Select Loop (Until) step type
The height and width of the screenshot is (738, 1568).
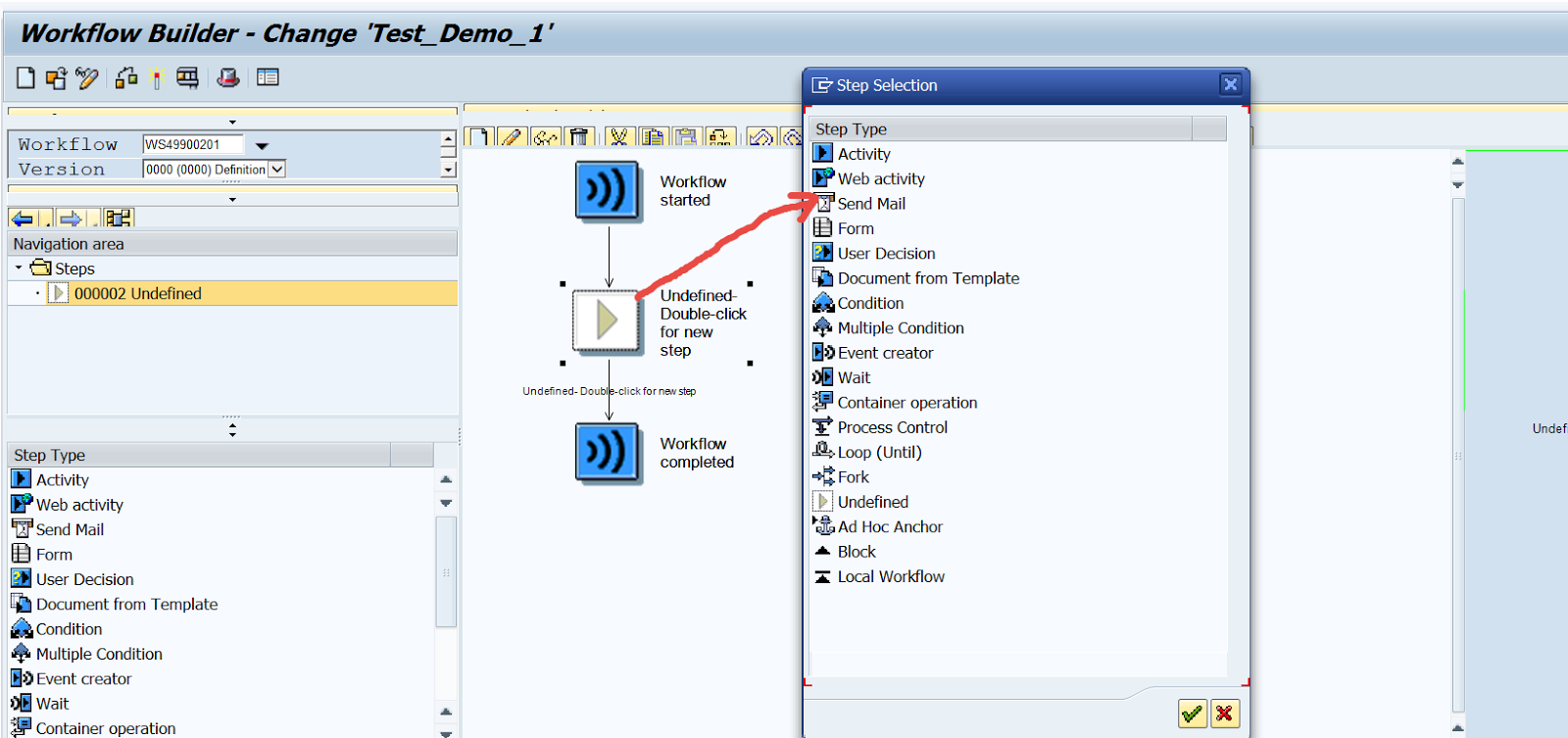879,452
